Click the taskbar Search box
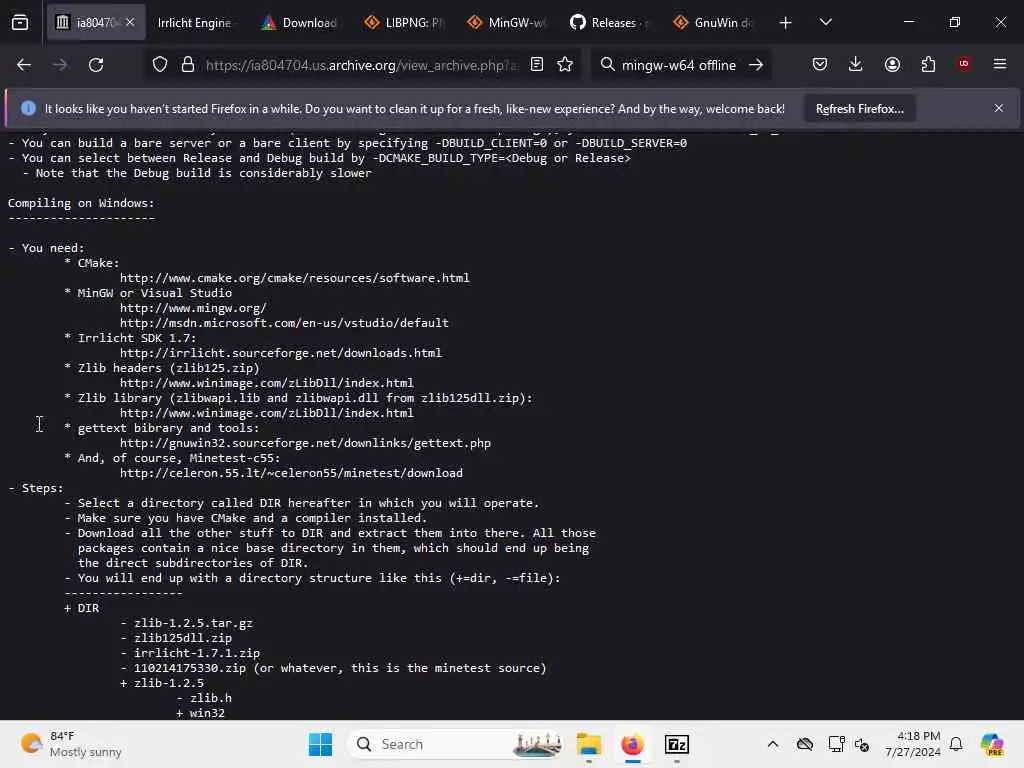This screenshot has height=768, width=1024. pyautogui.click(x=457, y=744)
